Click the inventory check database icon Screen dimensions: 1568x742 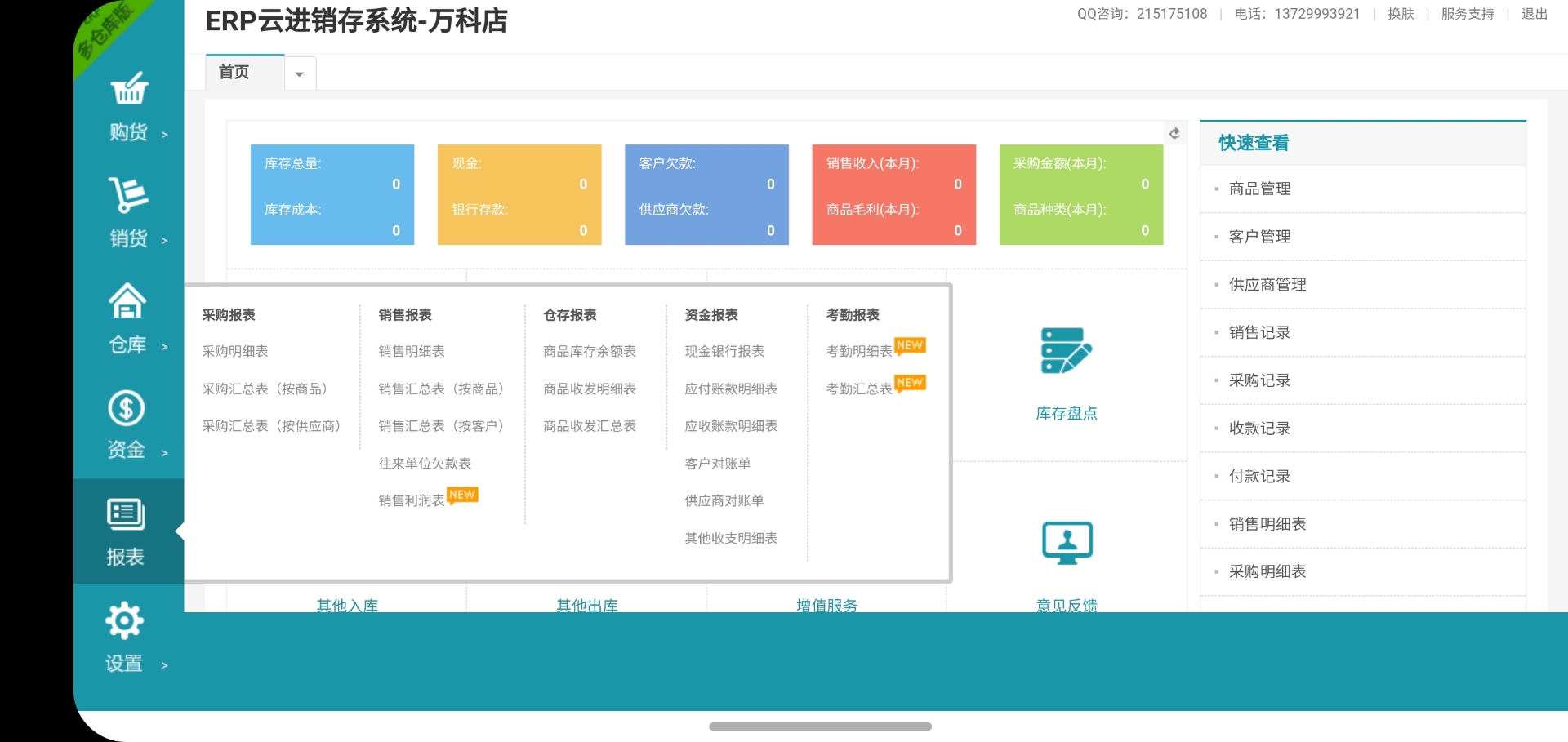(x=1066, y=351)
